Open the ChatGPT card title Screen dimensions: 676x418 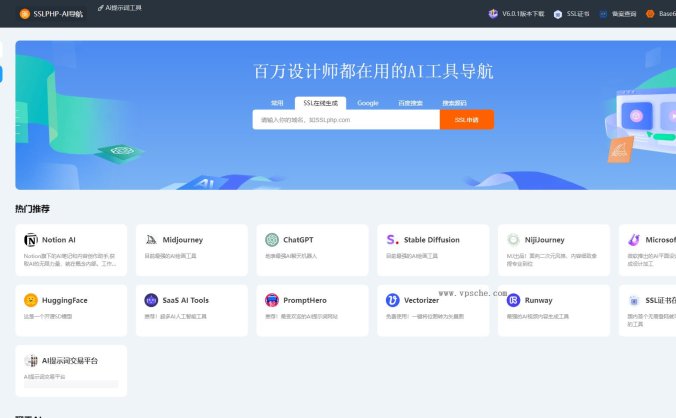tap(298, 240)
